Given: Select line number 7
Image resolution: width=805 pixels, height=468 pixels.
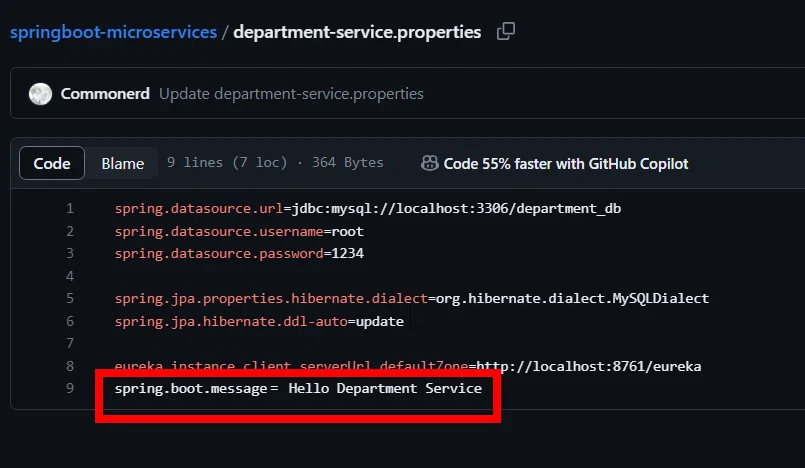Looking at the screenshot, I should tap(70, 343).
